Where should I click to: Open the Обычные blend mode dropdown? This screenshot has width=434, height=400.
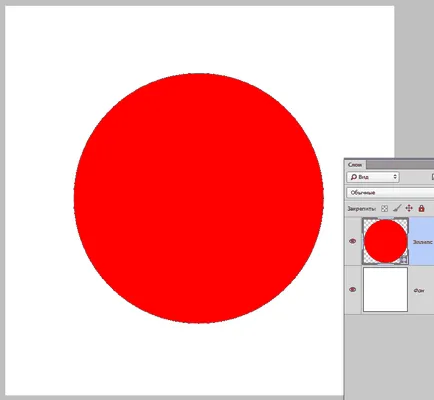click(x=390, y=193)
